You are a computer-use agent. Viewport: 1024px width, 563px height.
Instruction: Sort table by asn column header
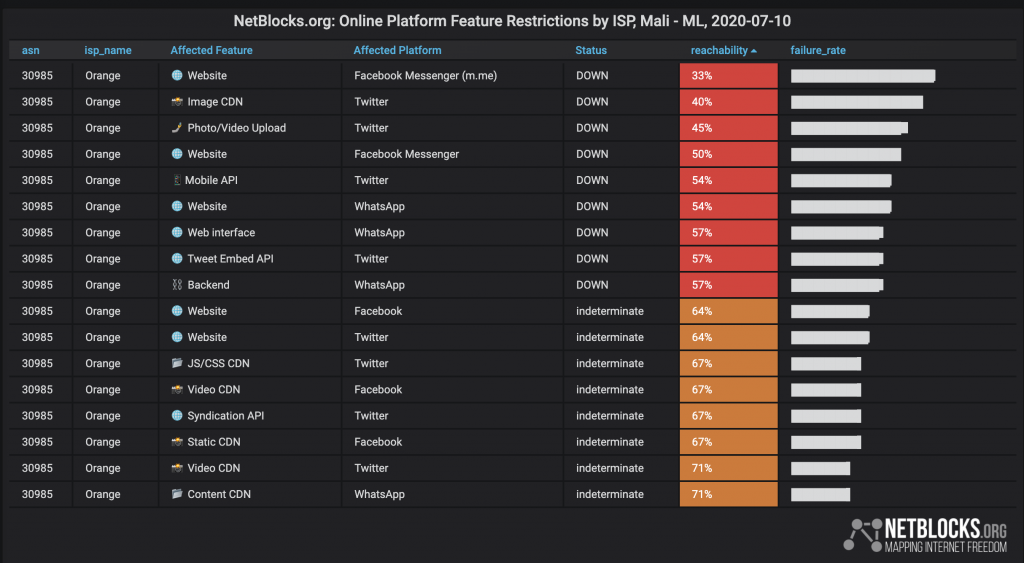[x=31, y=50]
